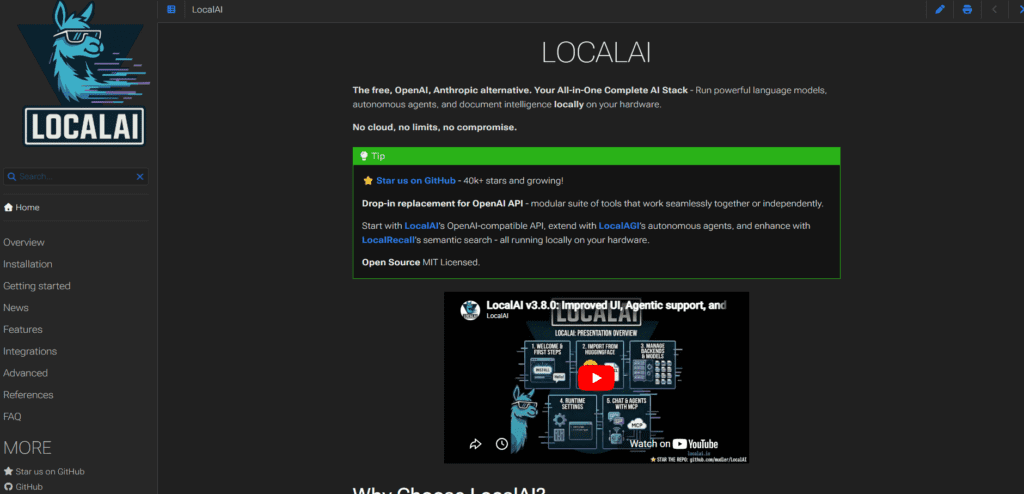Click the LocalAI channel name under video title
This screenshot has width=1024, height=494.
498,316
